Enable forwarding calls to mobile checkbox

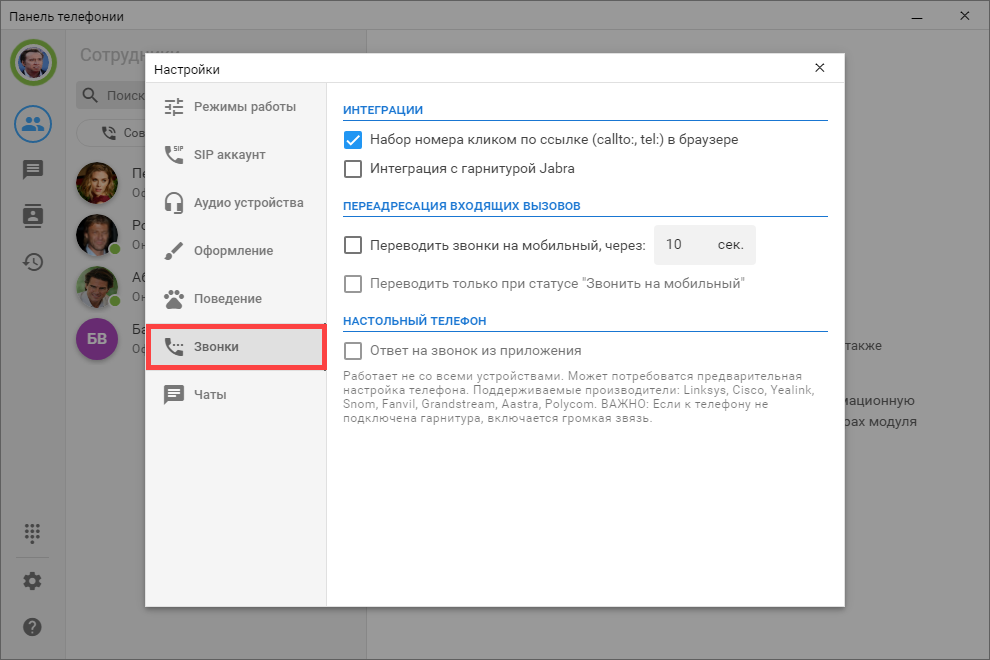[353, 245]
